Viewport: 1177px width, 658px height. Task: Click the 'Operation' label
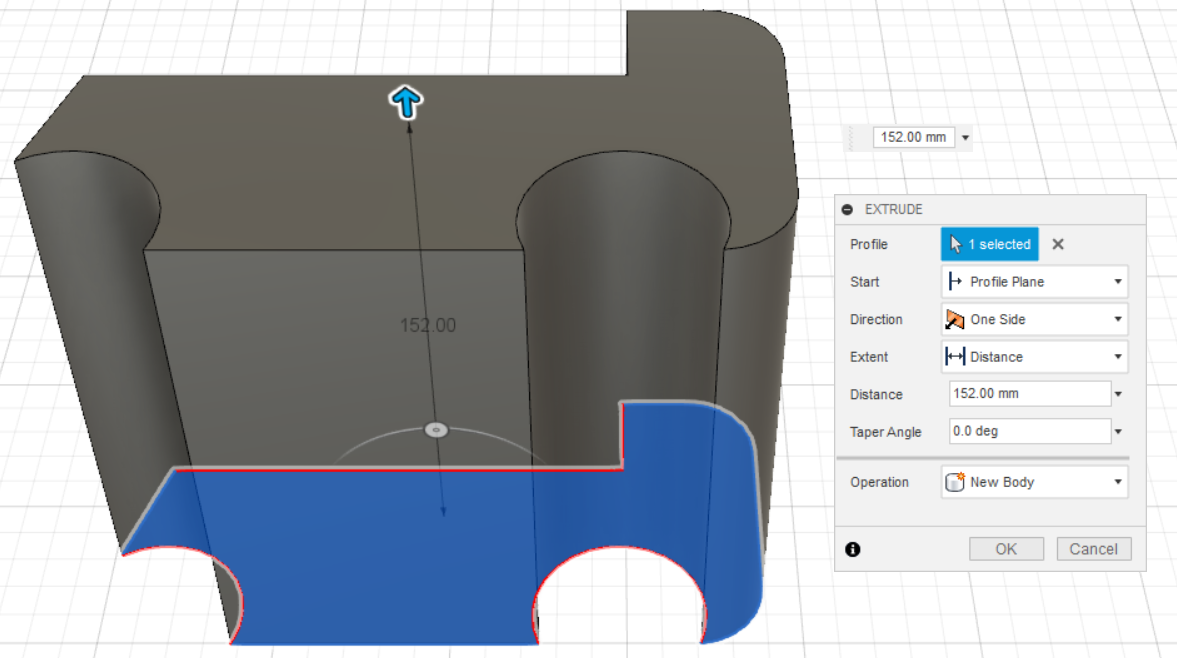pos(879,482)
